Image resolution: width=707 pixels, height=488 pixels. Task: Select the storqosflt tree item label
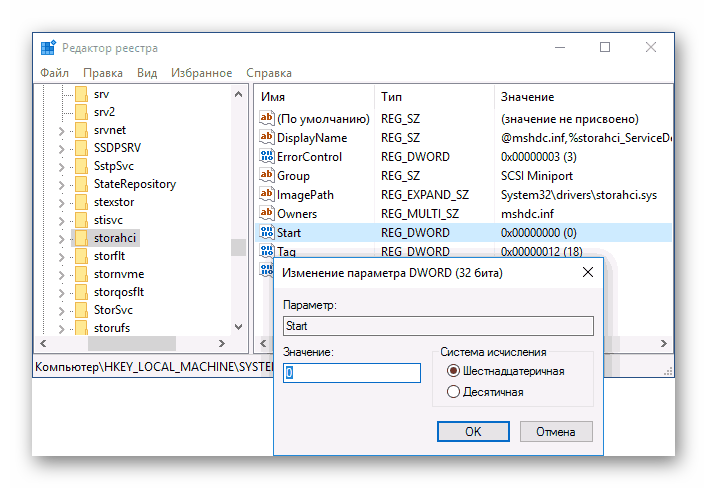(x=119, y=292)
